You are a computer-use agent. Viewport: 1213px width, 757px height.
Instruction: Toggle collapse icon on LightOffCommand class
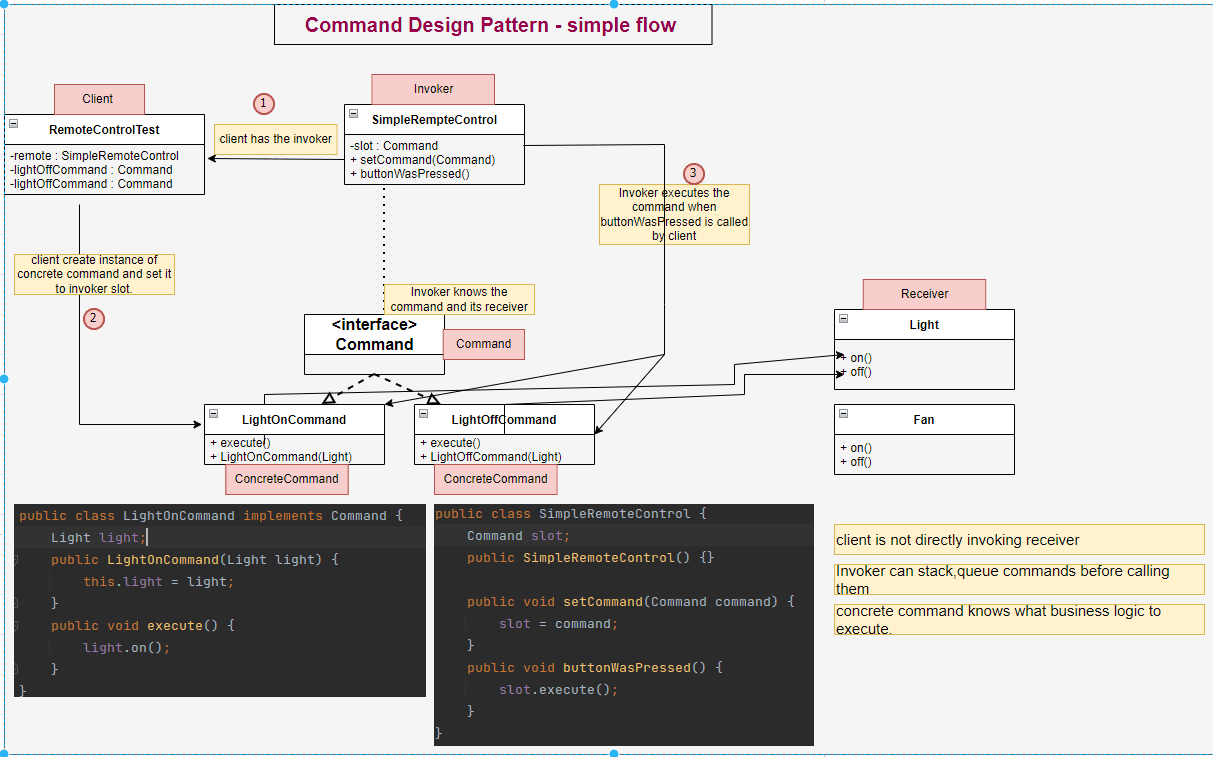[423, 414]
